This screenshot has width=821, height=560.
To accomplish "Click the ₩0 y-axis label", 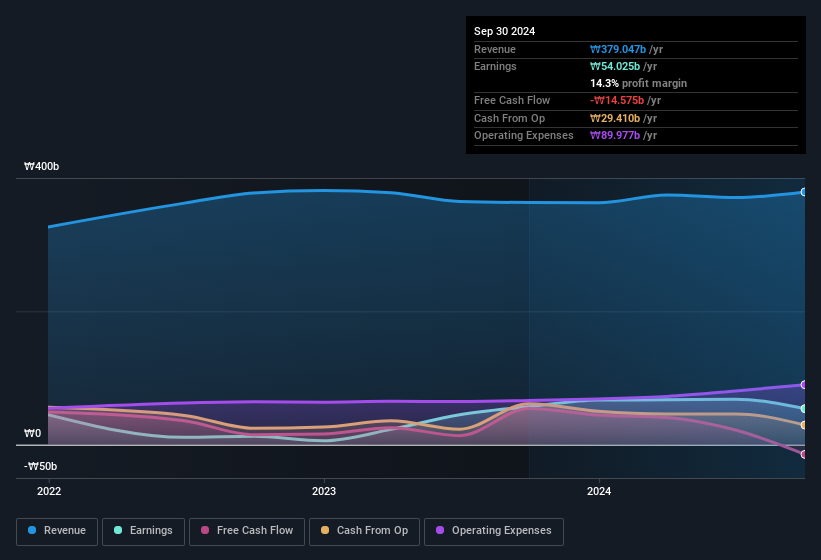I will [32, 433].
